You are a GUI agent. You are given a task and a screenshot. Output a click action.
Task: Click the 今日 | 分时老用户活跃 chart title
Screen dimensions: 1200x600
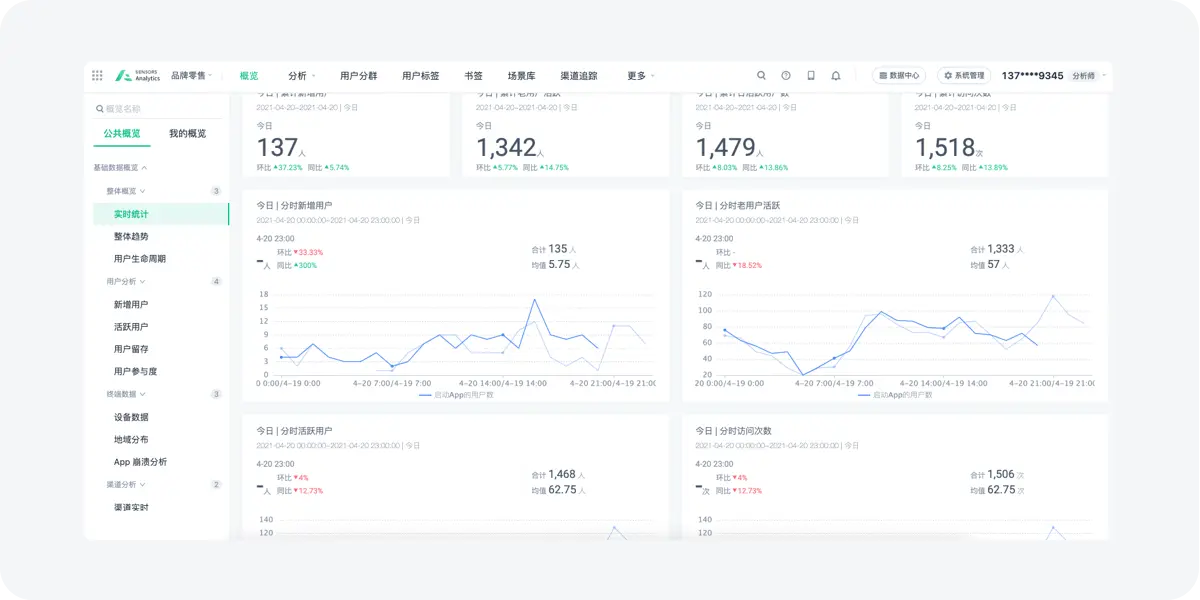tap(738, 205)
